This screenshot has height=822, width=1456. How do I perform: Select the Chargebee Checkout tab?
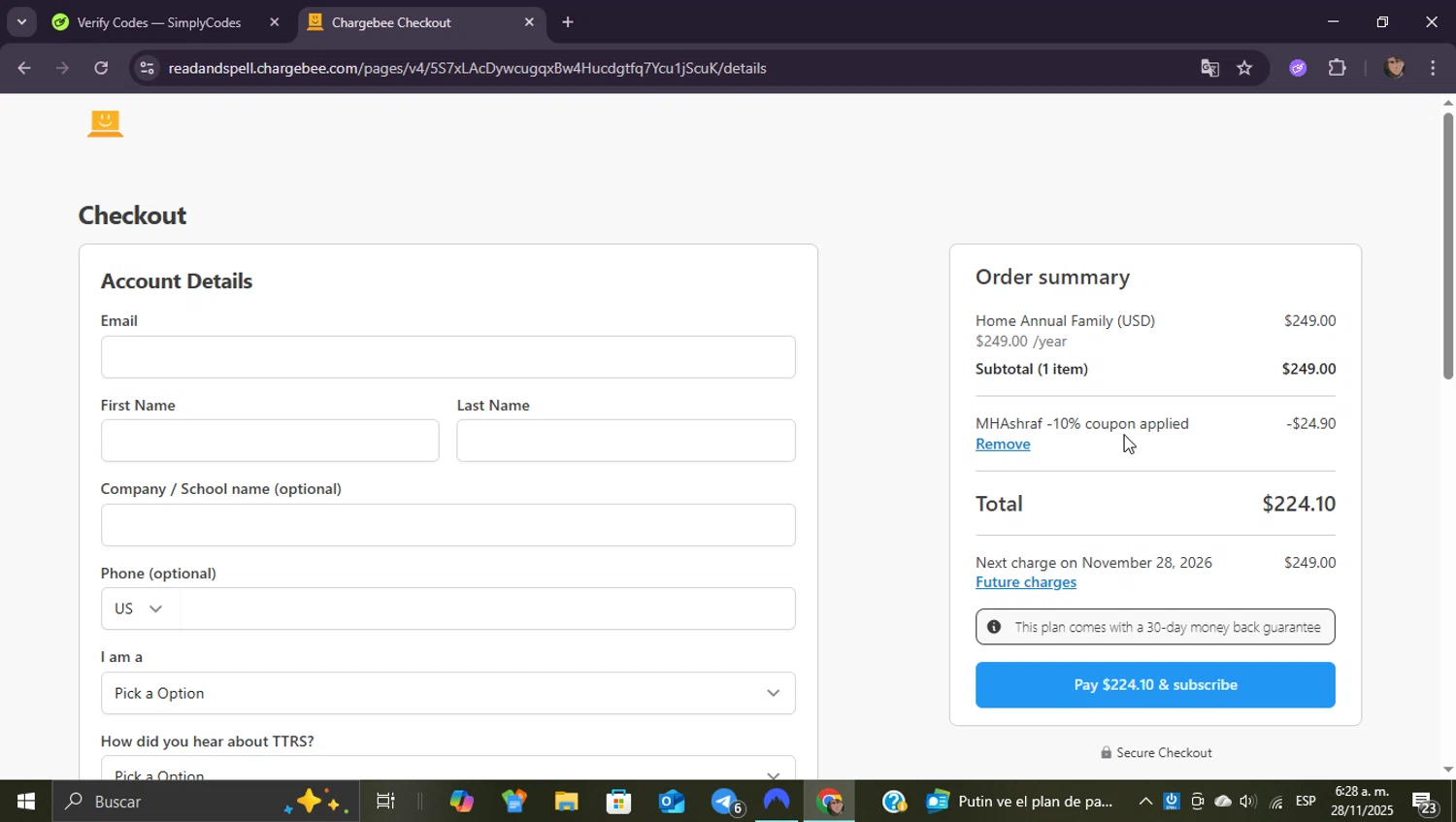point(391,22)
